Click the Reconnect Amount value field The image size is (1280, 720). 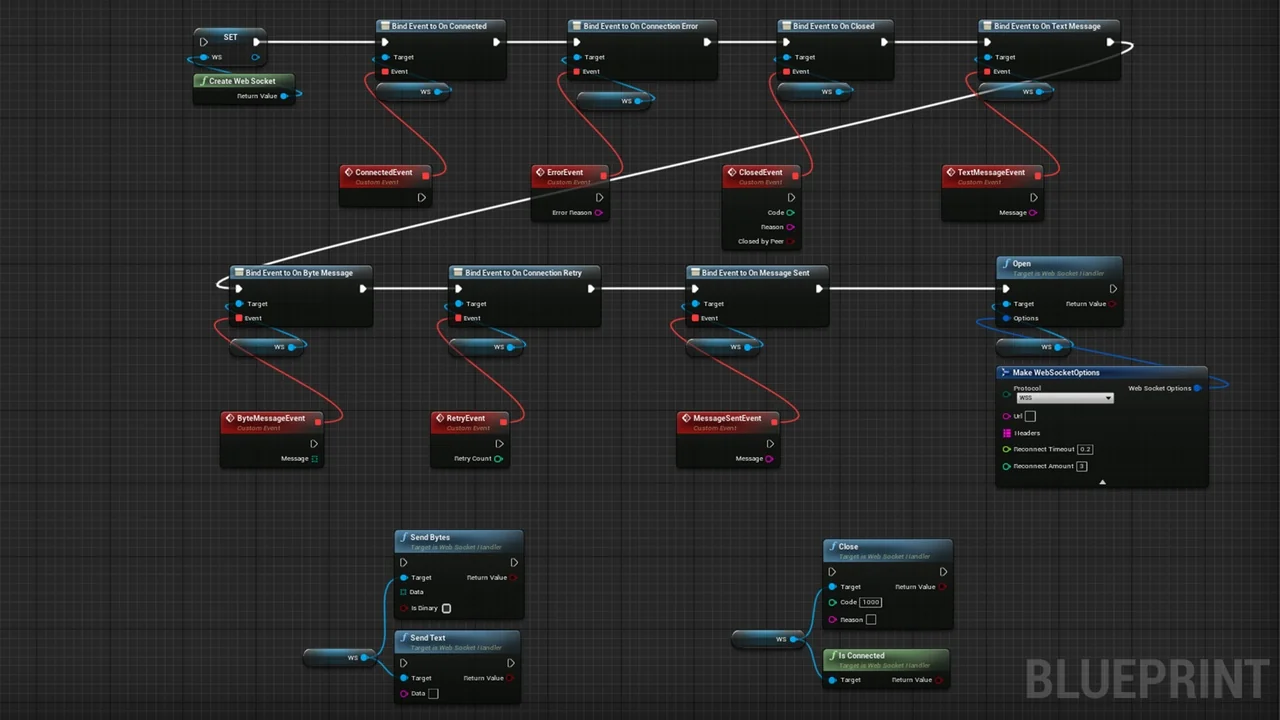(x=1082, y=466)
